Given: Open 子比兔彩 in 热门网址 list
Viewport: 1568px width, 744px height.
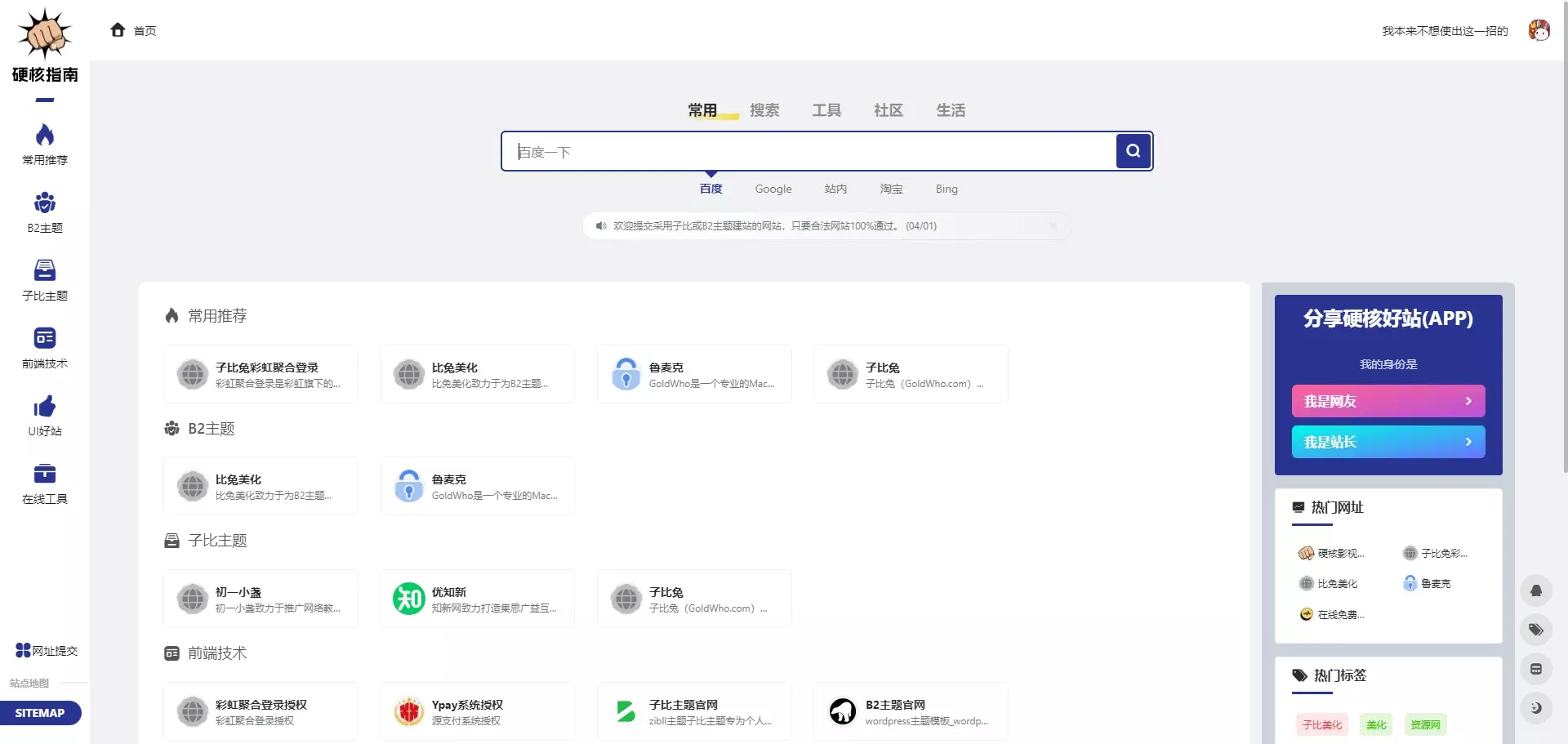Looking at the screenshot, I should coord(1435,553).
